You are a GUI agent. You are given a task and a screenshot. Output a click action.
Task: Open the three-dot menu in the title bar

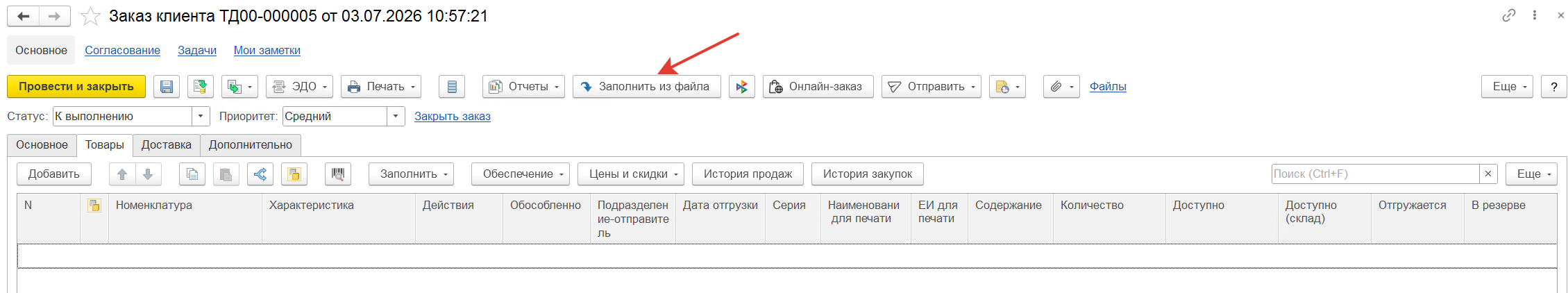click(1535, 15)
